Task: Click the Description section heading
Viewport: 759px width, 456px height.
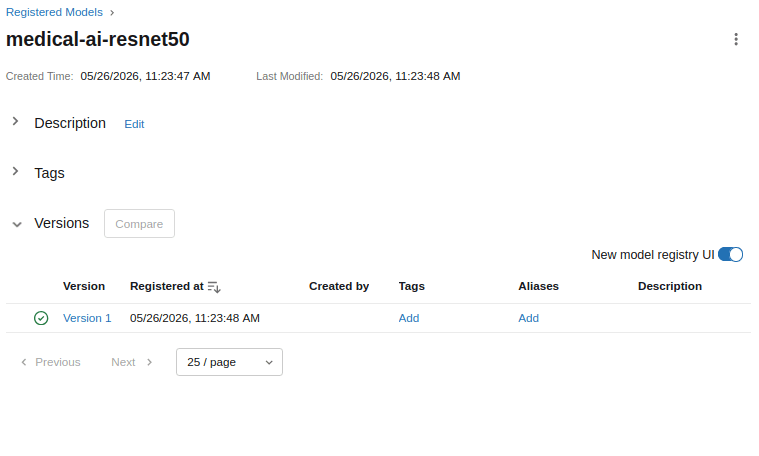Action: point(70,123)
